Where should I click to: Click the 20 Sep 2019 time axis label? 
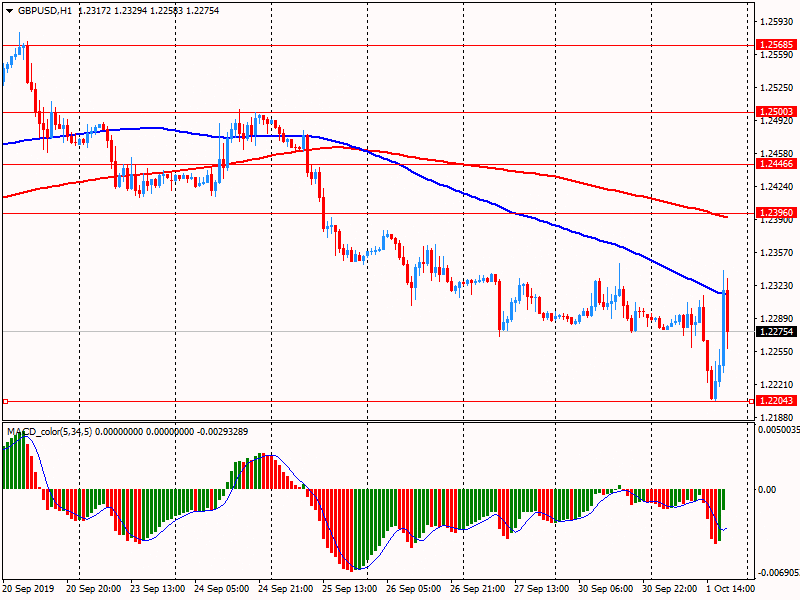pos(28,589)
